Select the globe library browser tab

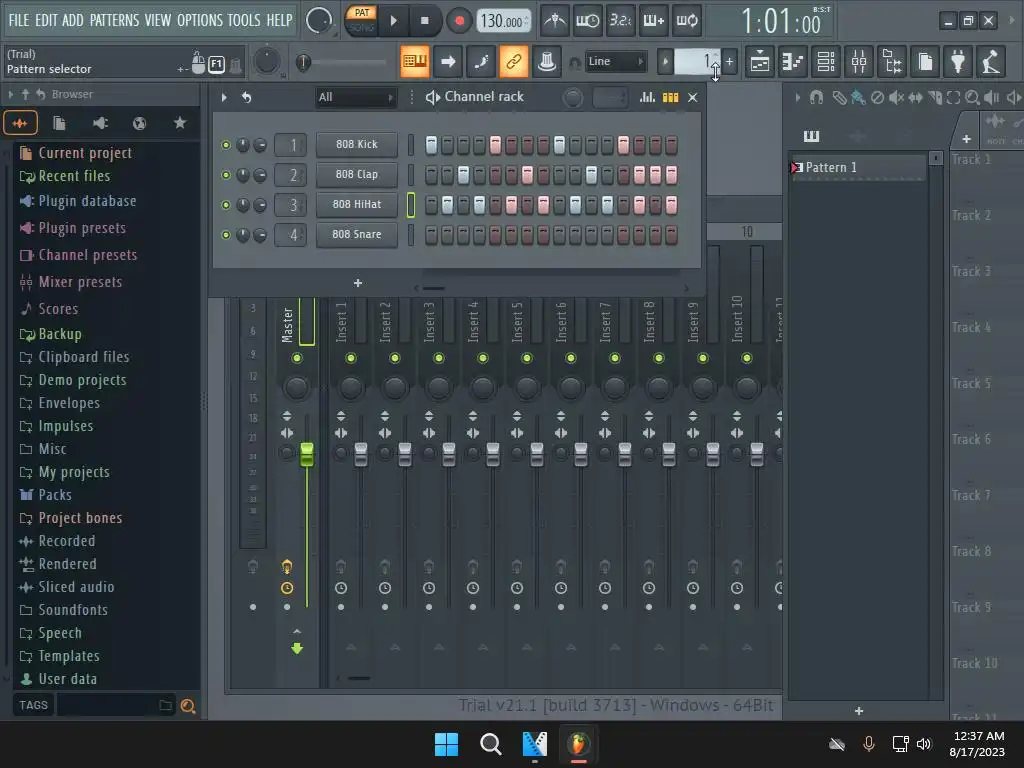point(139,123)
